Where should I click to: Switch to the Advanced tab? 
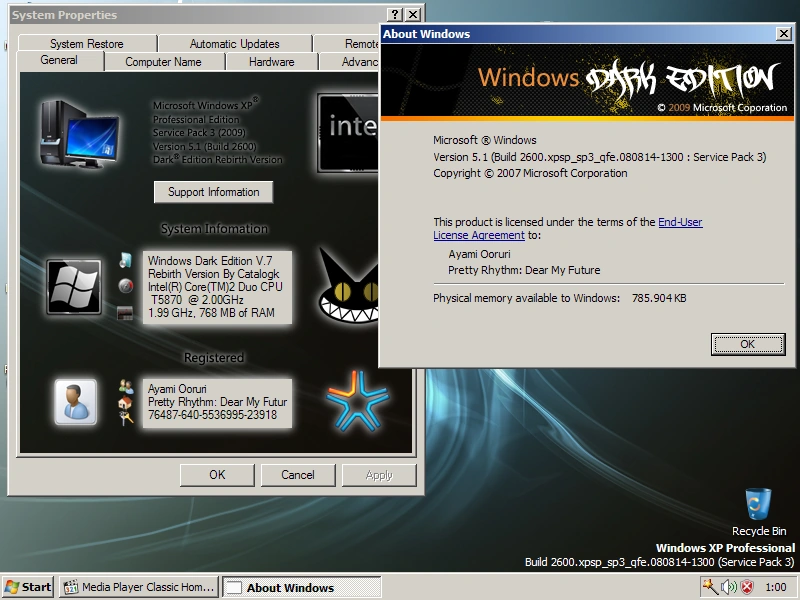(349, 62)
